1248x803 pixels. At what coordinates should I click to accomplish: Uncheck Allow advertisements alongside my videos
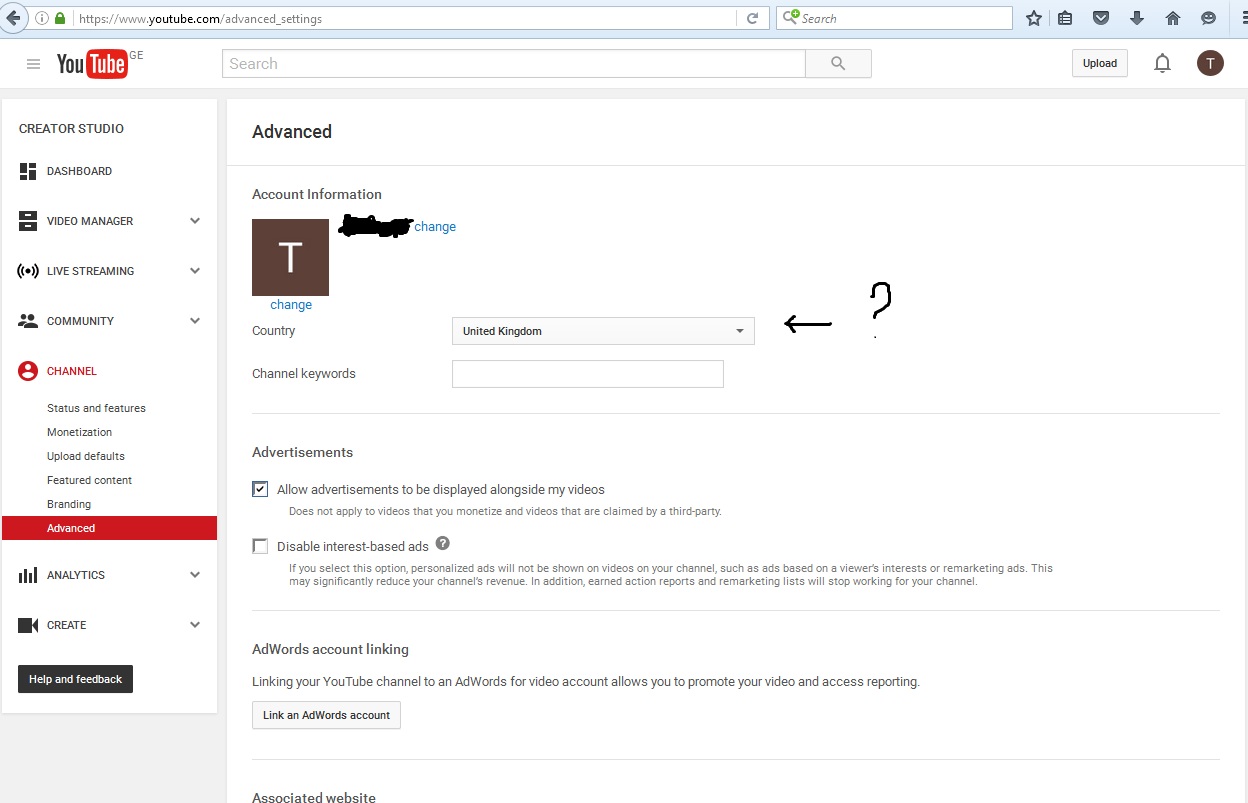260,489
